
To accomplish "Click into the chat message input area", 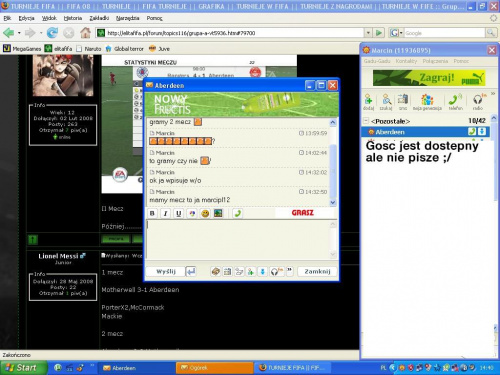I will (x=239, y=240).
